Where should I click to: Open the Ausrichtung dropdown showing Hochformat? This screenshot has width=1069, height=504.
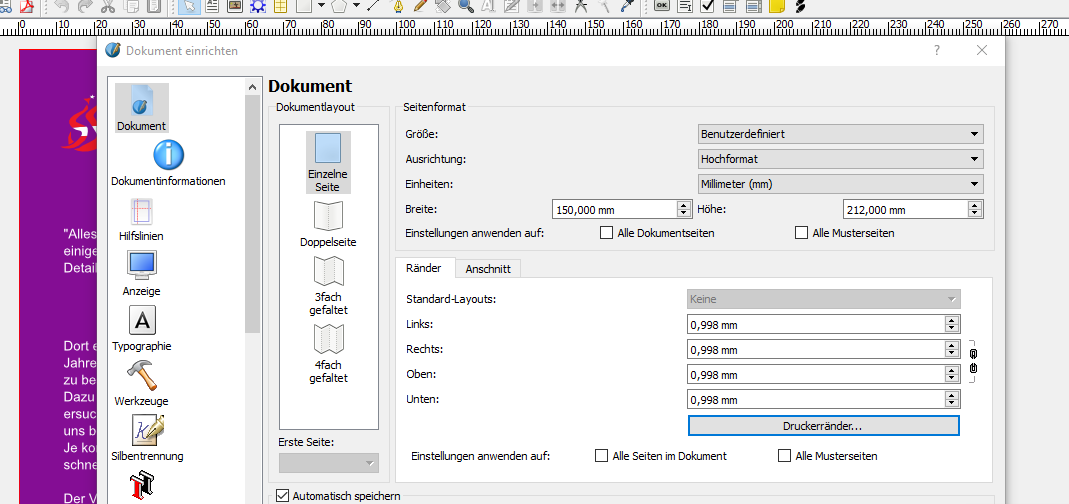839,159
